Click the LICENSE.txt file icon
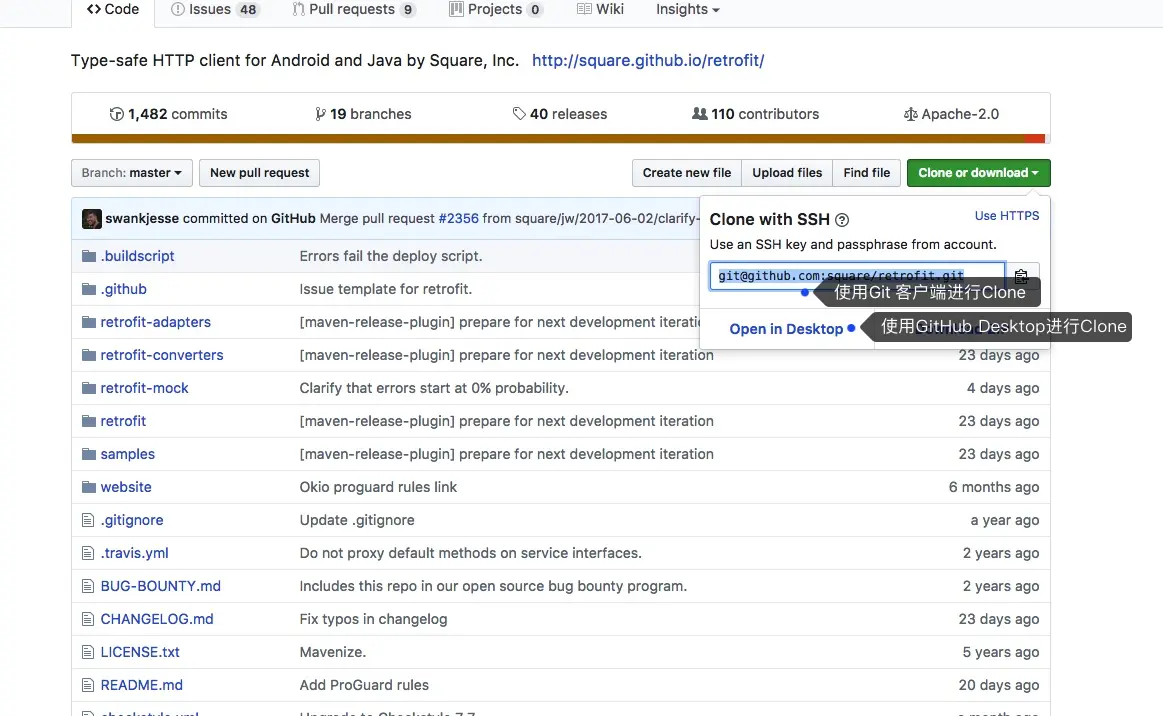1163x716 pixels. tap(88, 652)
